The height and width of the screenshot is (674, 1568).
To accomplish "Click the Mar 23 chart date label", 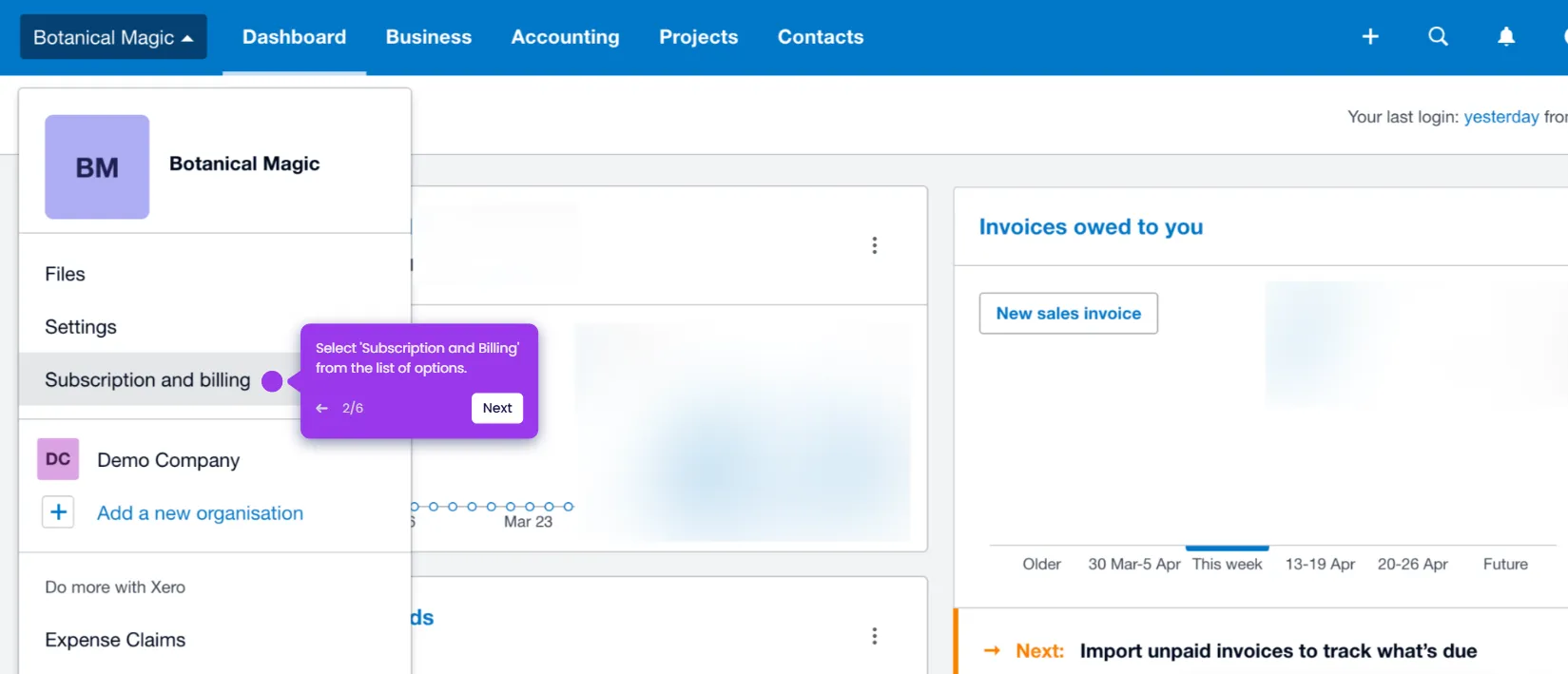I will (x=528, y=522).
